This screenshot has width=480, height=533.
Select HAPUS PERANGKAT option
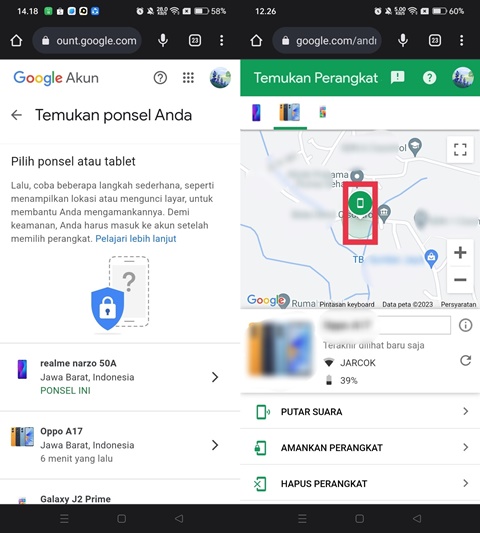[360, 483]
